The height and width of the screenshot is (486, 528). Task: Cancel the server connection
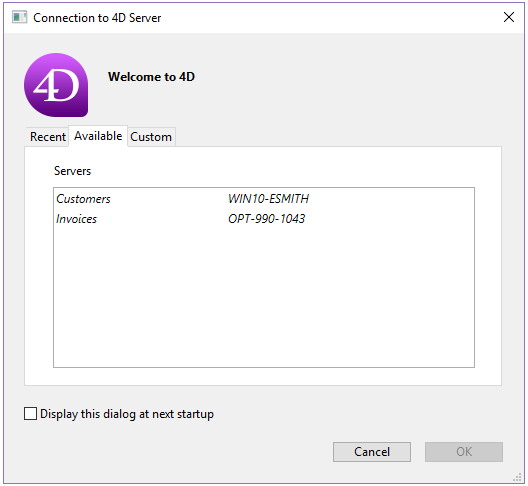pyautogui.click(x=372, y=452)
